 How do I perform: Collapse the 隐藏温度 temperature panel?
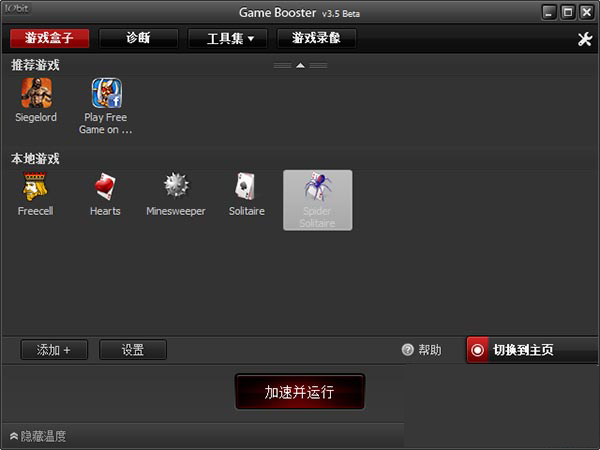[38, 436]
